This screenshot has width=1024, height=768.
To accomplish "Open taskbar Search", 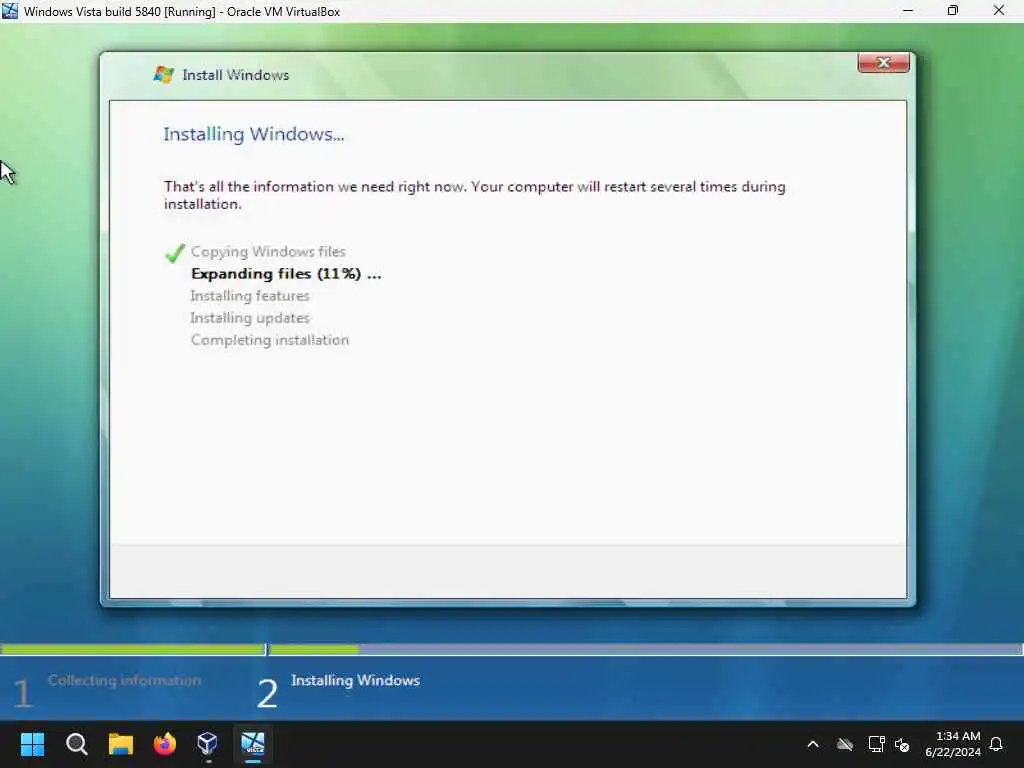I will point(76,744).
